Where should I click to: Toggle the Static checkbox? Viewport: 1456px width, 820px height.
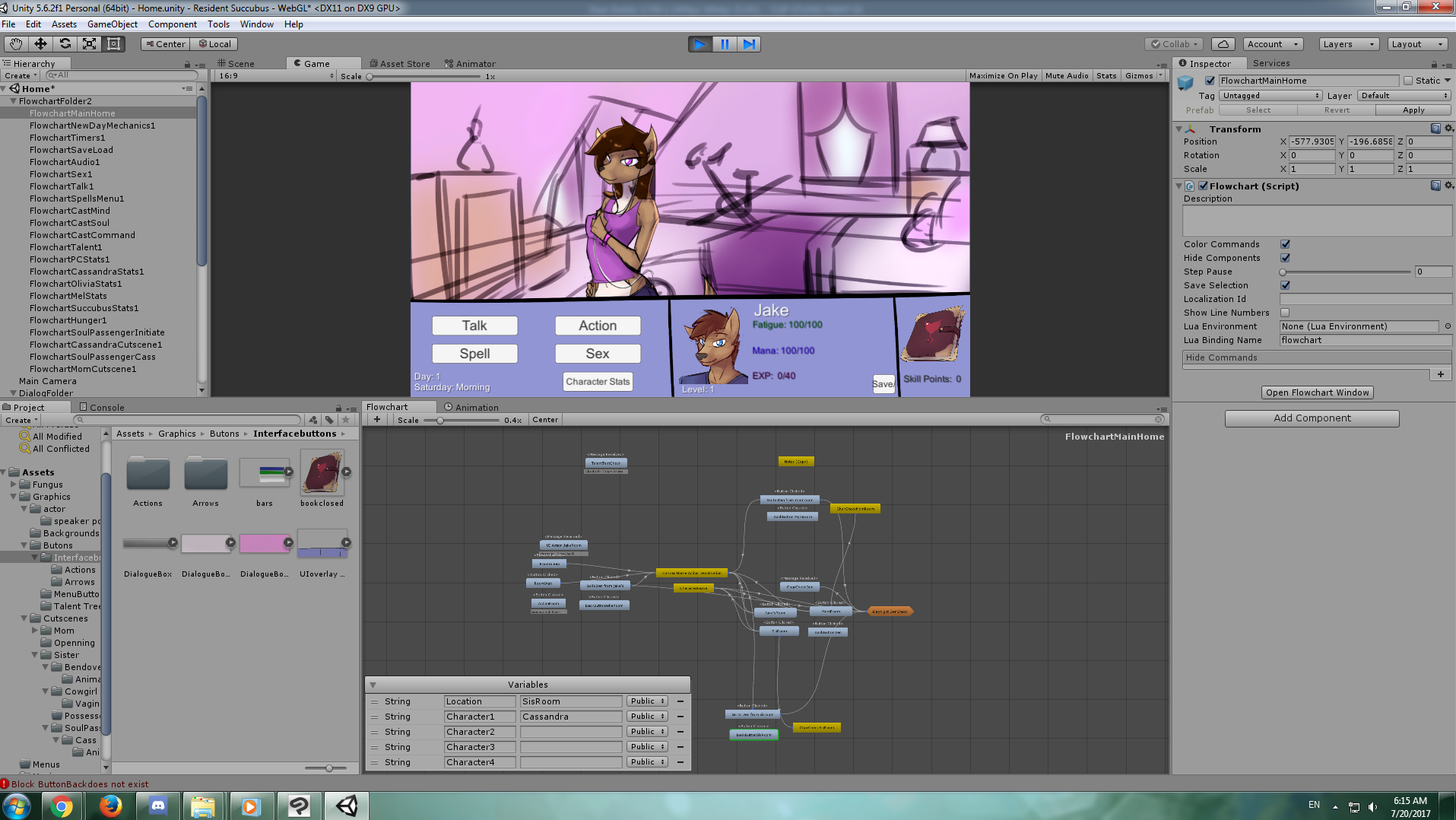(1408, 81)
